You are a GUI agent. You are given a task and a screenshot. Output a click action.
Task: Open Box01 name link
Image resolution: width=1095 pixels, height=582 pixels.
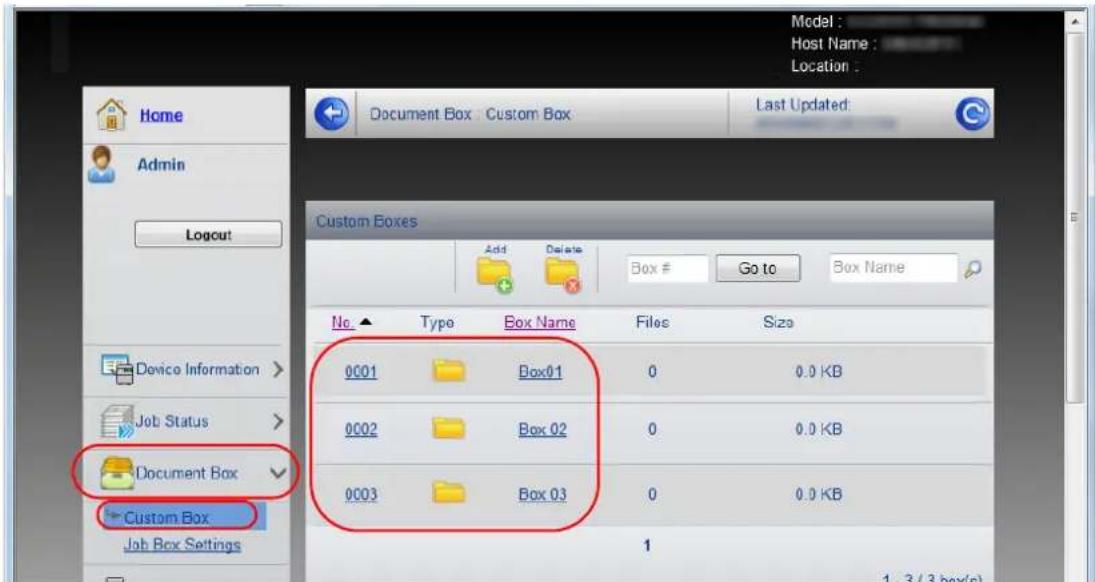[x=540, y=372]
